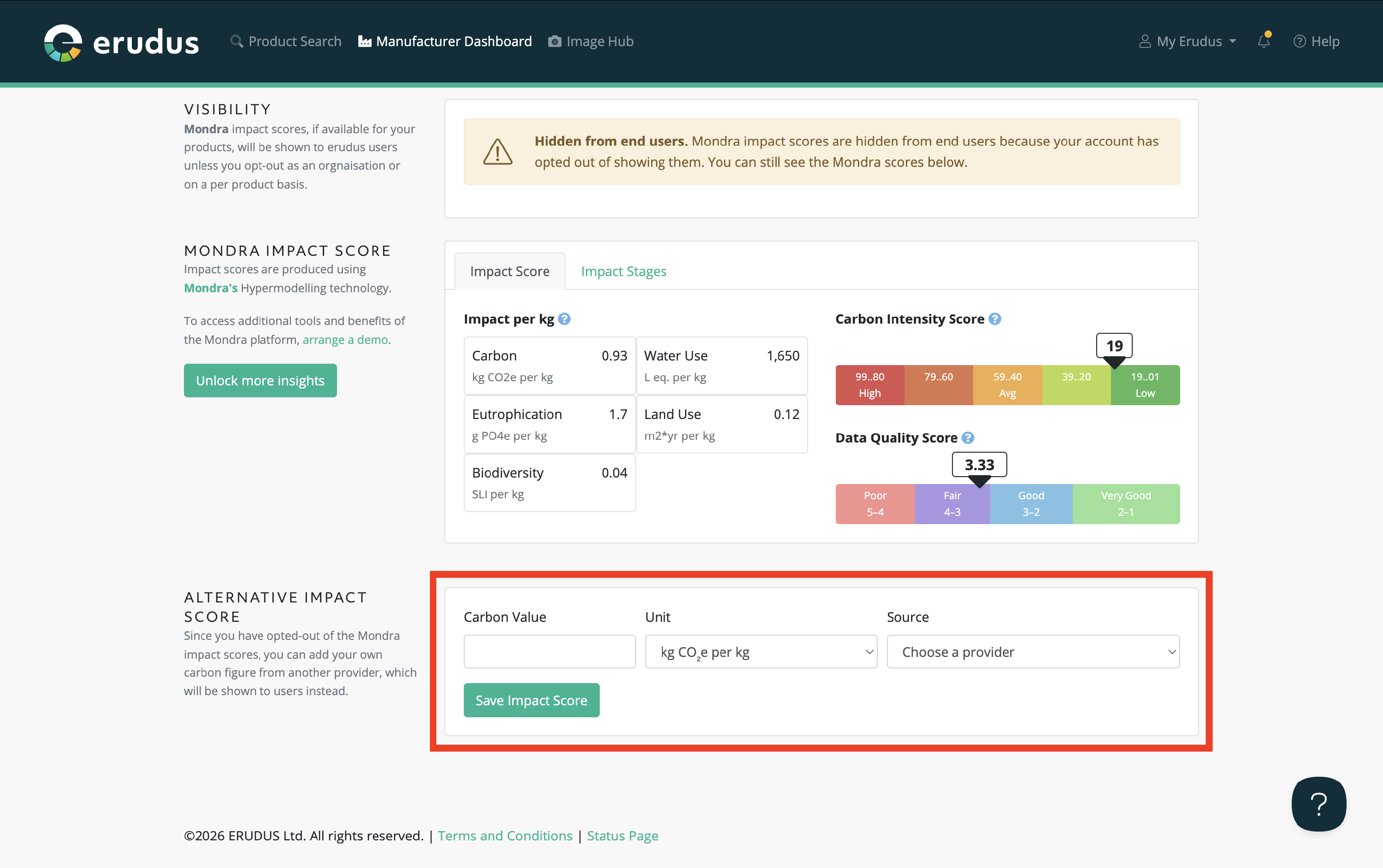This screenshot has width=1383, height=868.
Task: Expand the Choose a provider dropdown
Action: 1033,651
